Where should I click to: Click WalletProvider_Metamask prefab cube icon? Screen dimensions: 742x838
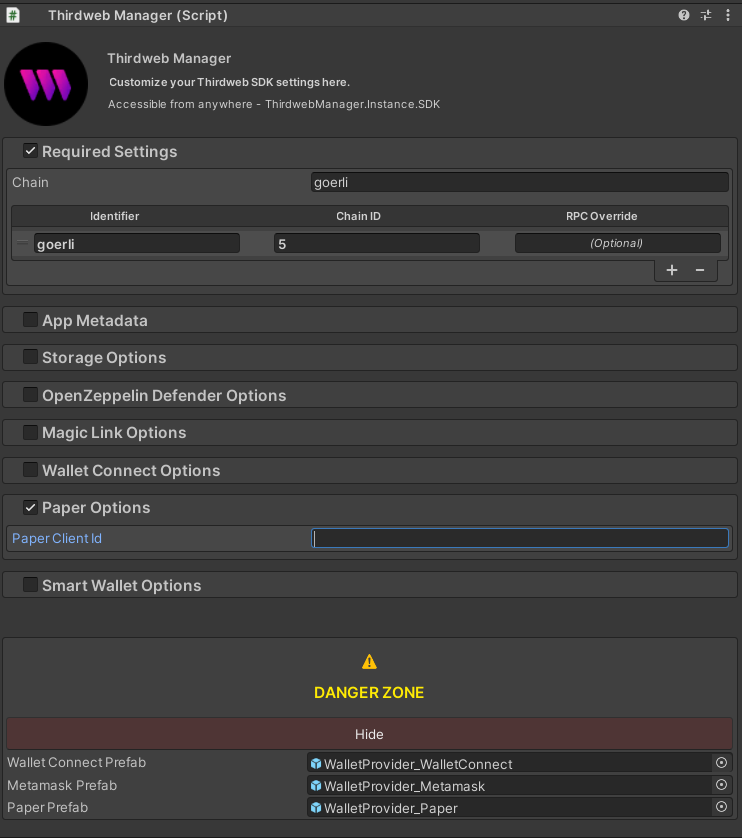point(316,785)
